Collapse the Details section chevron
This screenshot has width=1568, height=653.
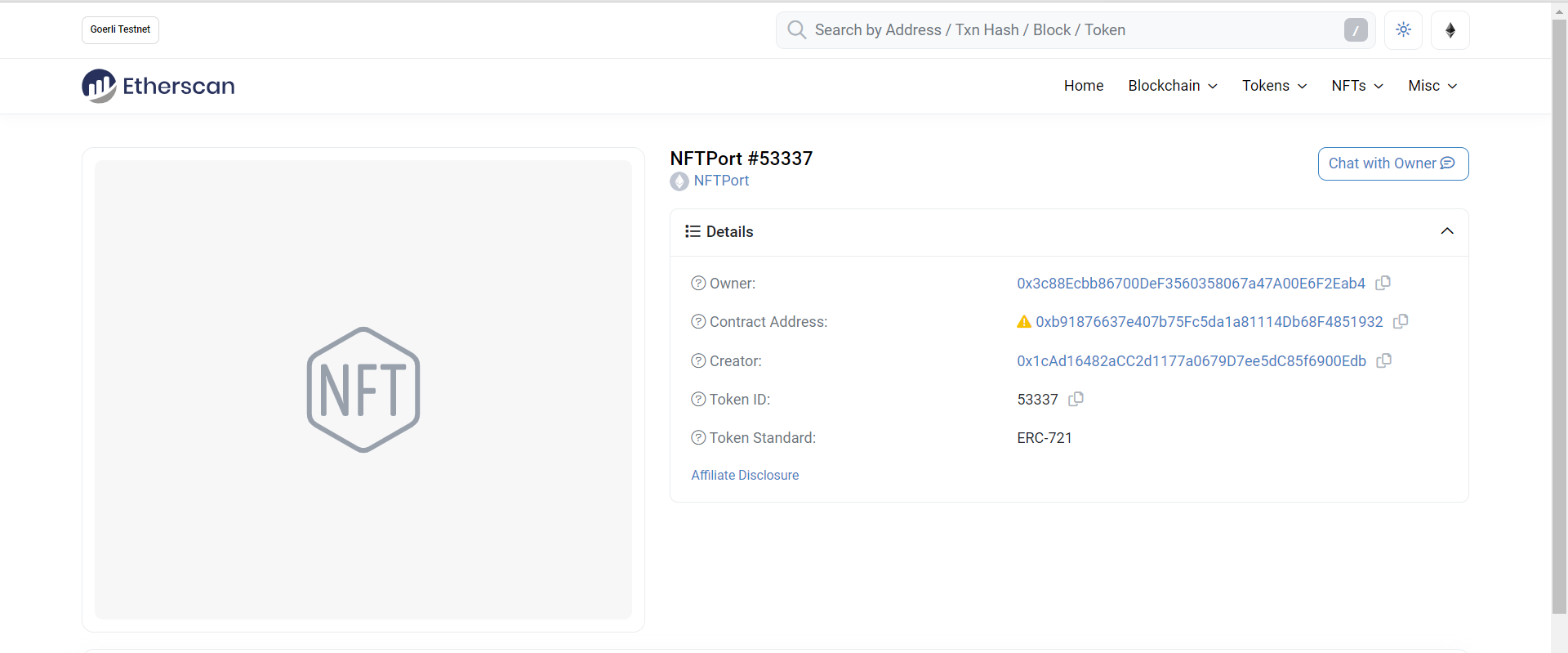(1447, 231)
